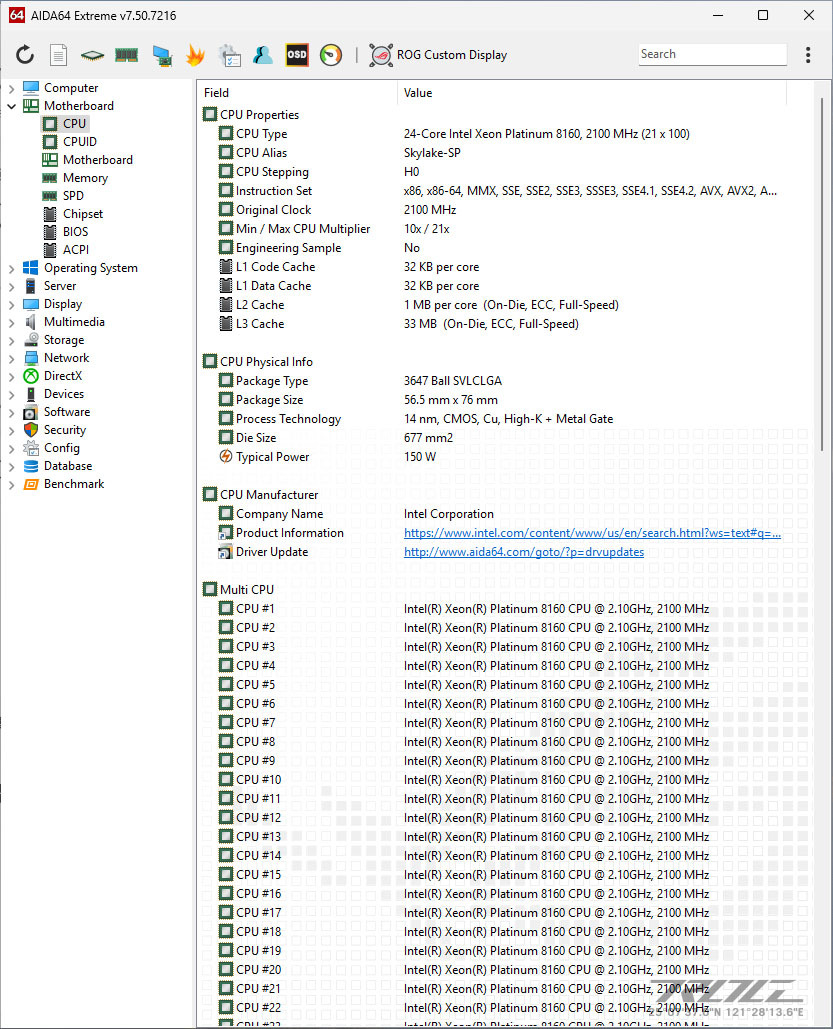
Task: Expand the Multimedia node
Action: [11, 322]
